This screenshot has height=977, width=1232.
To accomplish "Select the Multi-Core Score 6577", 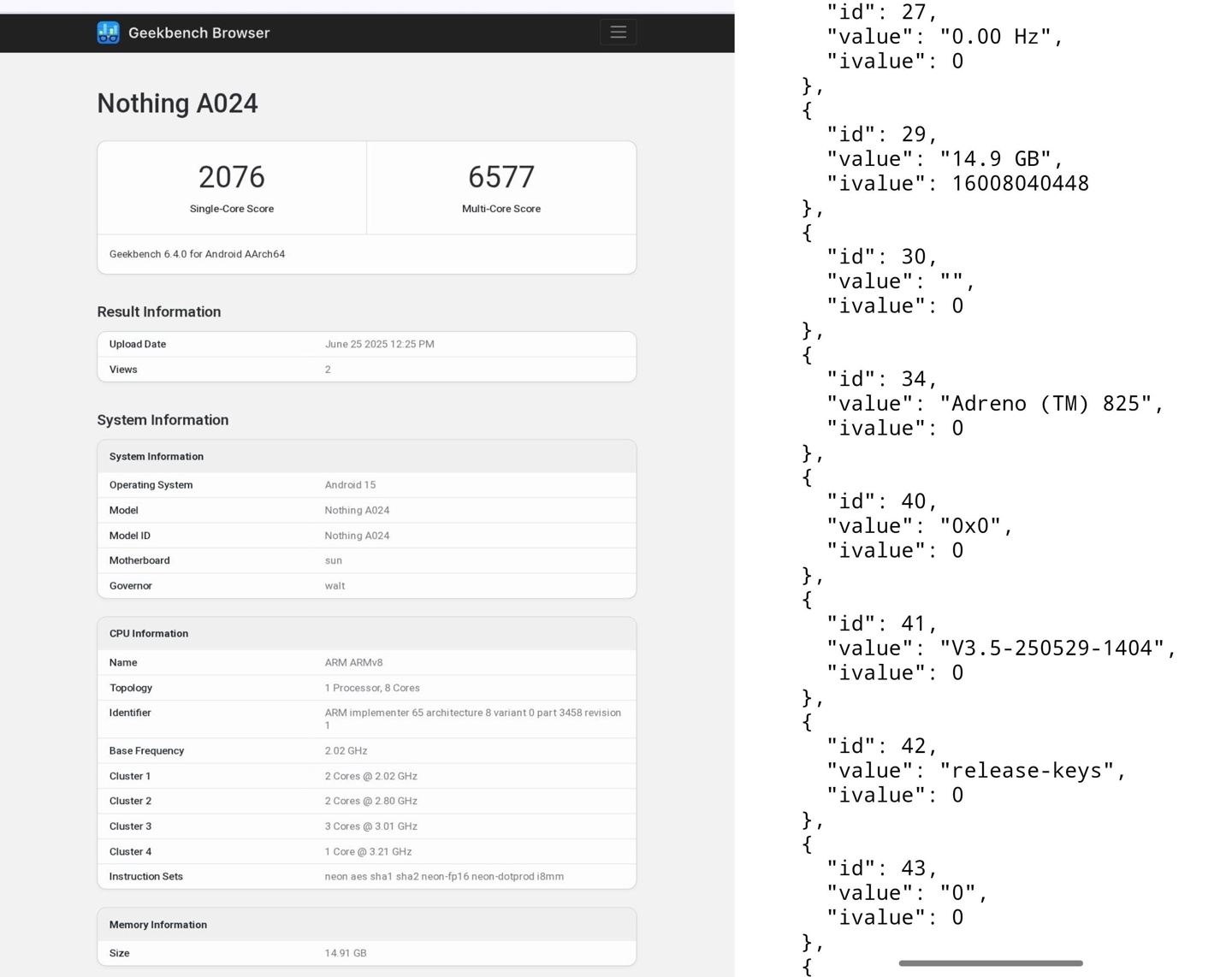I will click(x=500, y=178).
